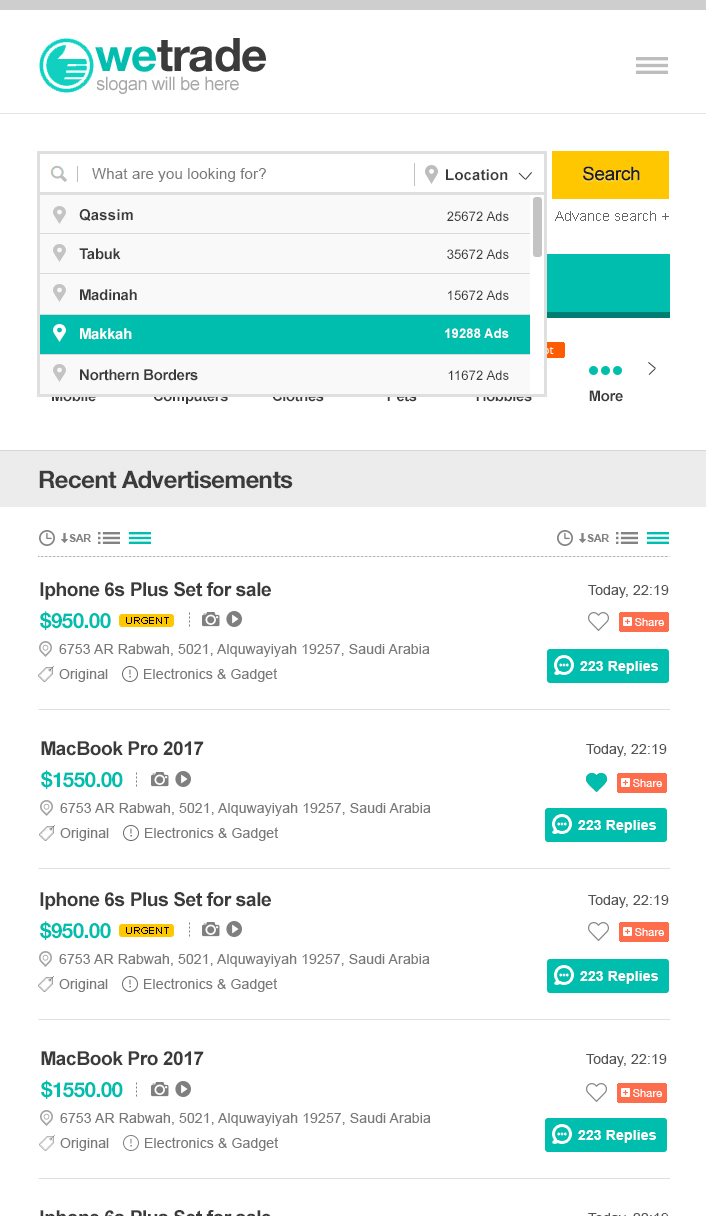Viewport: 706px width, 1216px height.
Task: Click the location list scrollbar thumb
Action: 538,226
